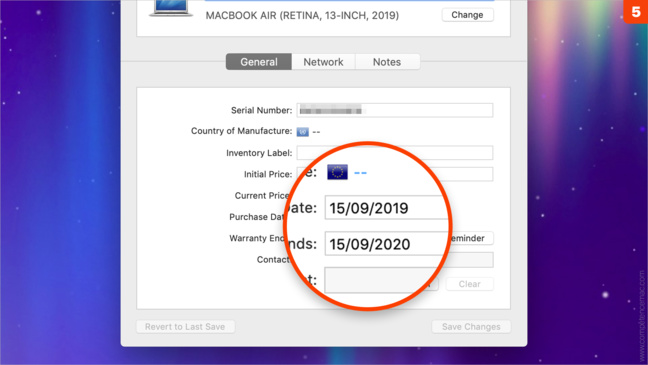The height and width of the screenshot is (365, 648).
Task: Open the Notes tab
Action: (387, 62)
